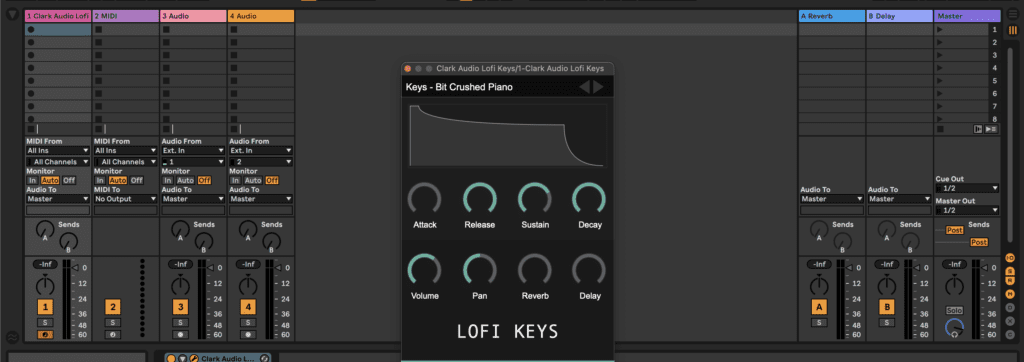This screenshot has width=1024, height=362.
Task: Open track 1 MIDI From All Ins dropdown
Action: [58, 150]
